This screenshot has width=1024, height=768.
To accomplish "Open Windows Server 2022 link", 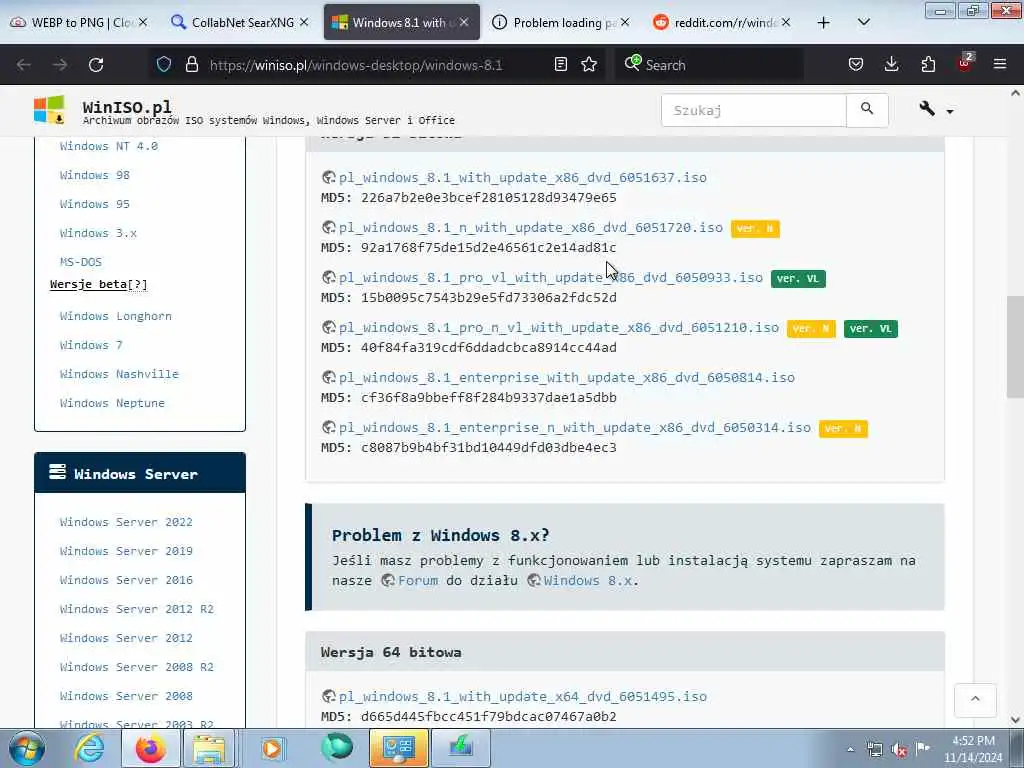I will pos(126,522).
